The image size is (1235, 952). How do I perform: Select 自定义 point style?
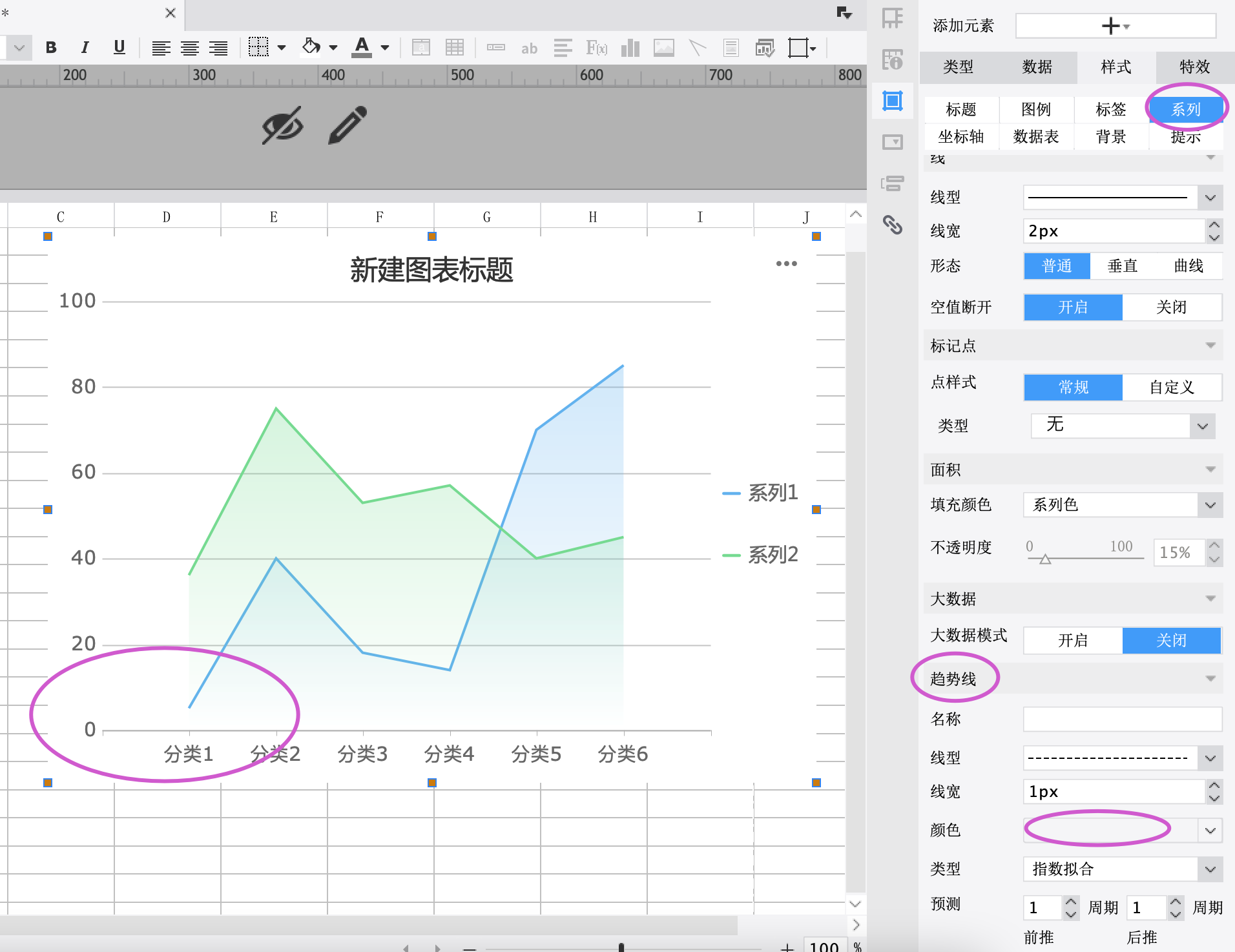coord(1172,387)
